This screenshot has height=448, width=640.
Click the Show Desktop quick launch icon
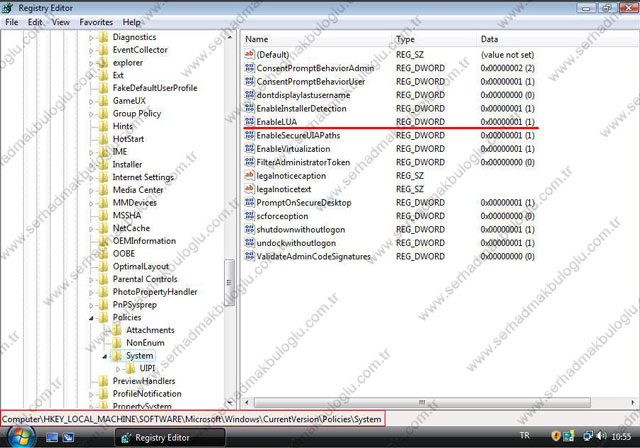tap(52, 437)
